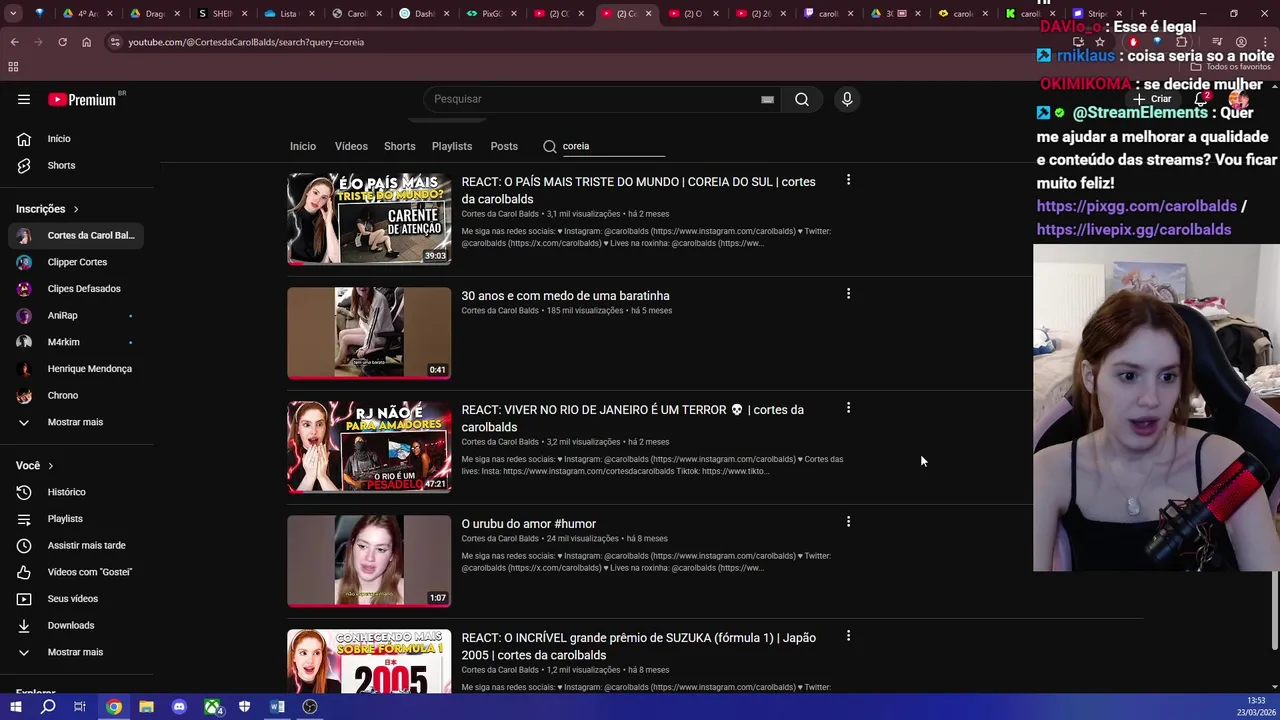Open Clipes Defasados subscription
The image size is (1280, 720).
click(x=77, y=289)
